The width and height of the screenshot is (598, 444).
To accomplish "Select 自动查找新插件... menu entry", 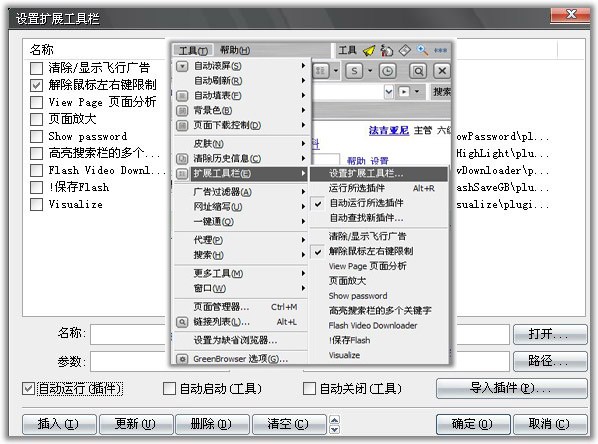I will click(x=379, y=218).
